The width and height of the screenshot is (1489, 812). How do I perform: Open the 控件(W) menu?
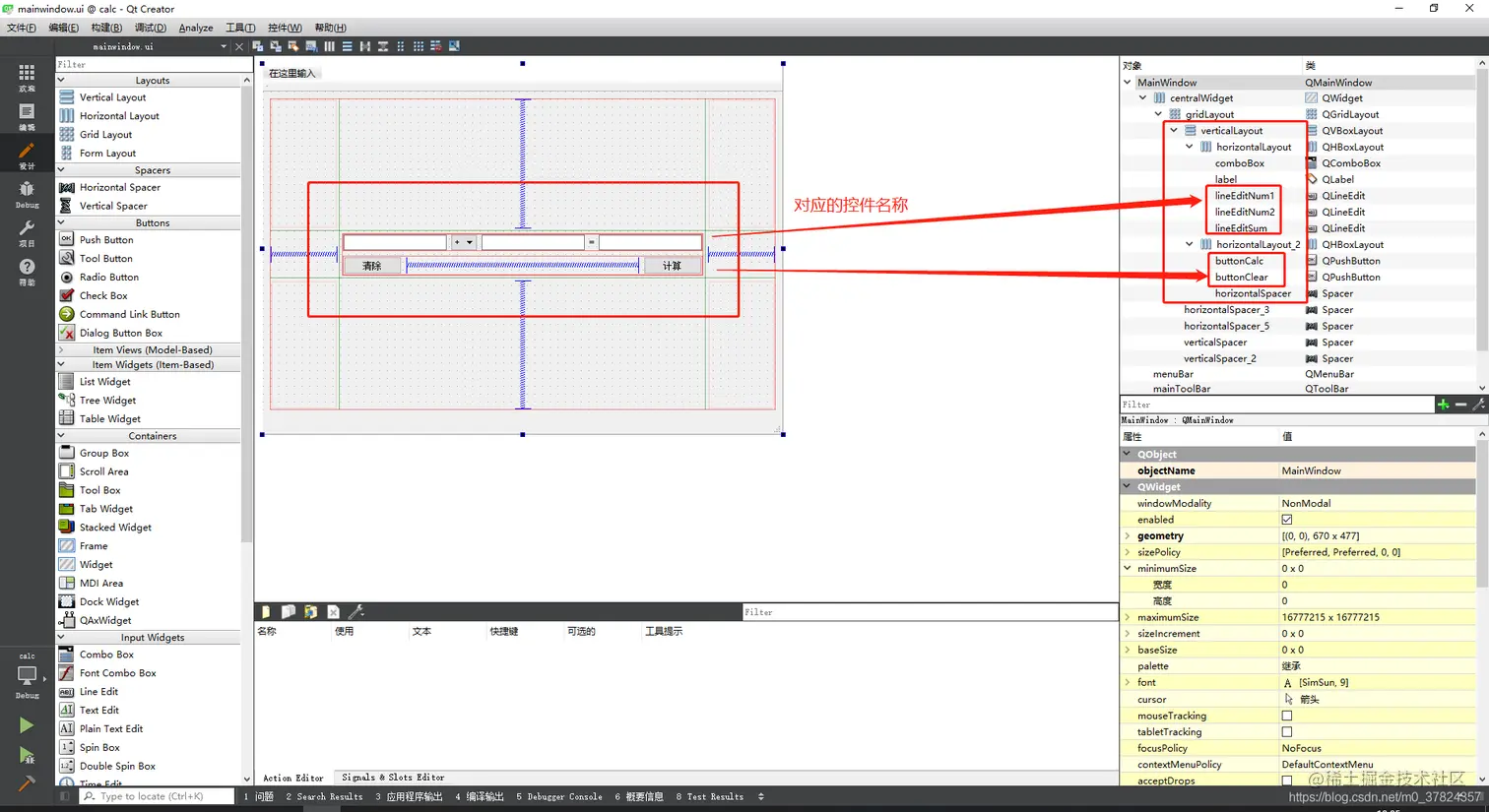285,28
